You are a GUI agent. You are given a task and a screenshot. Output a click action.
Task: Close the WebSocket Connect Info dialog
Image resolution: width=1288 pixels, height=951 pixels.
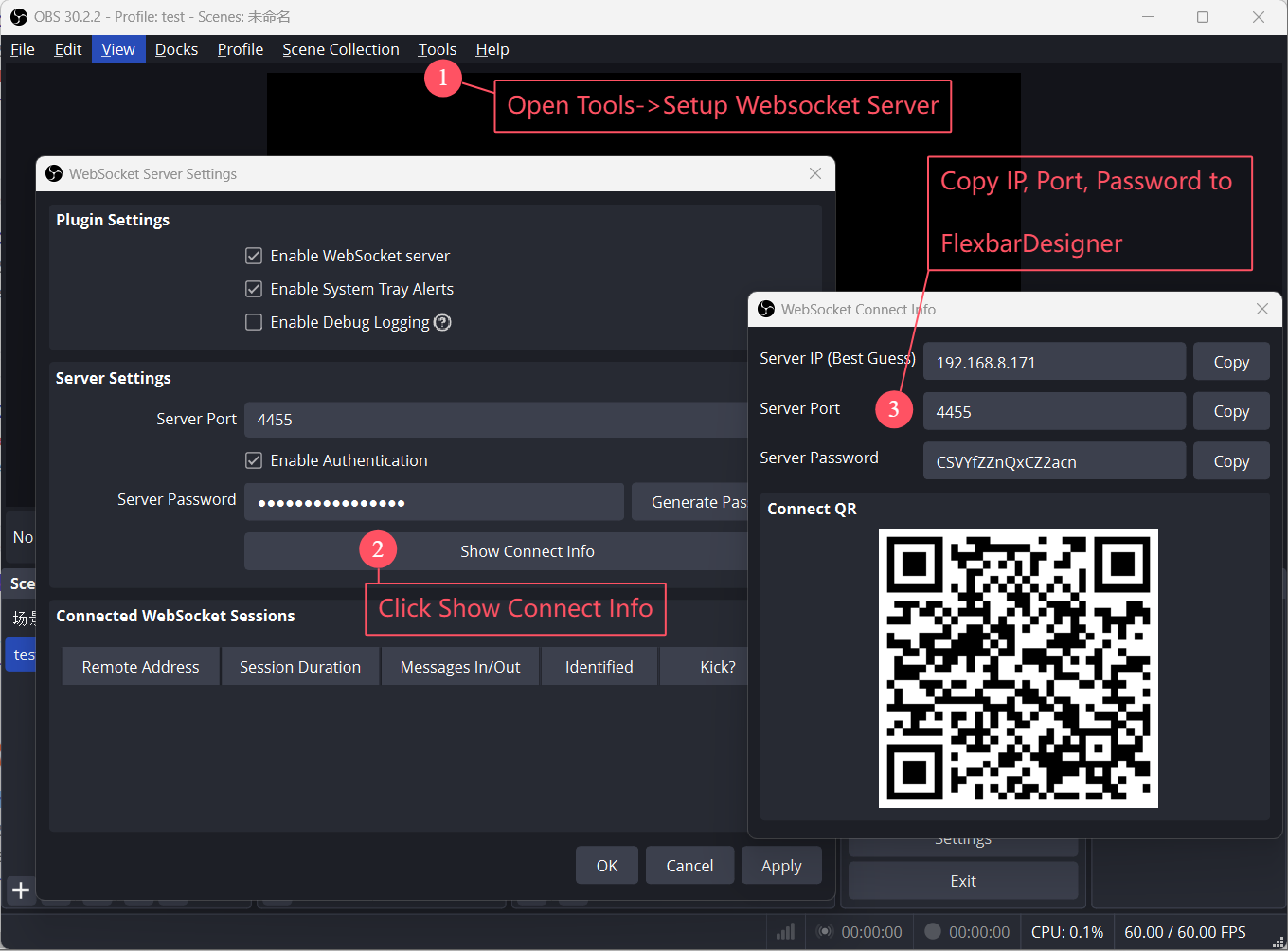tap(1261, 309)
